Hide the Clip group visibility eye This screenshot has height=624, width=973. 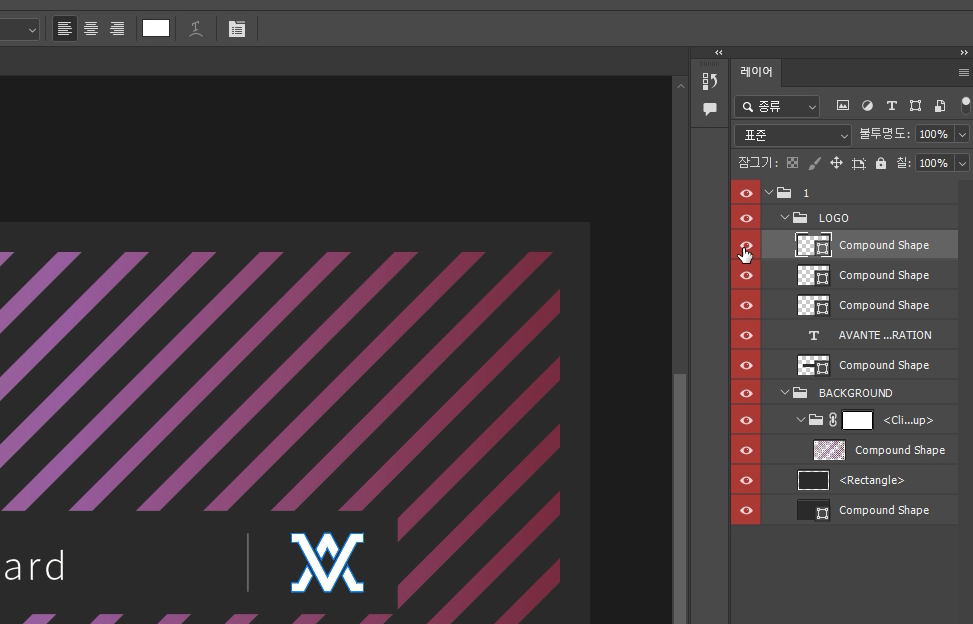pos(746,421)
